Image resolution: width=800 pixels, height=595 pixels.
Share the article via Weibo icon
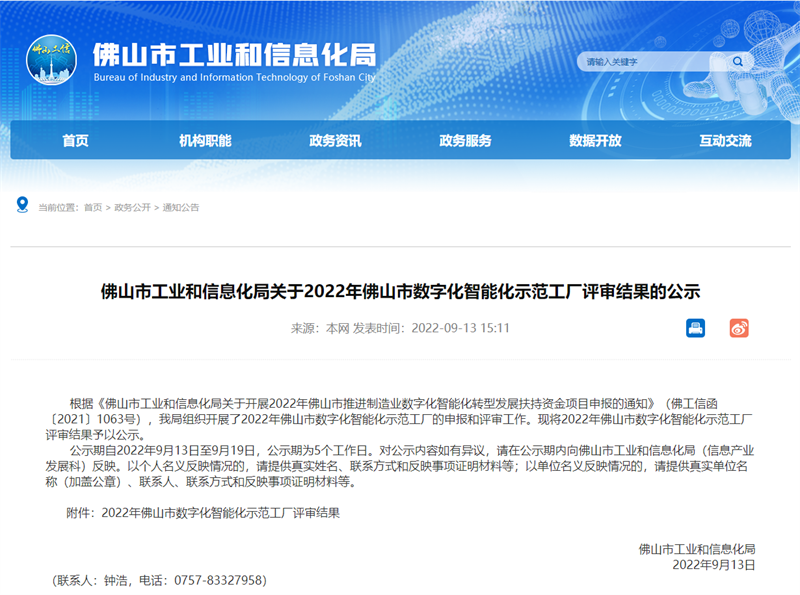738,328
